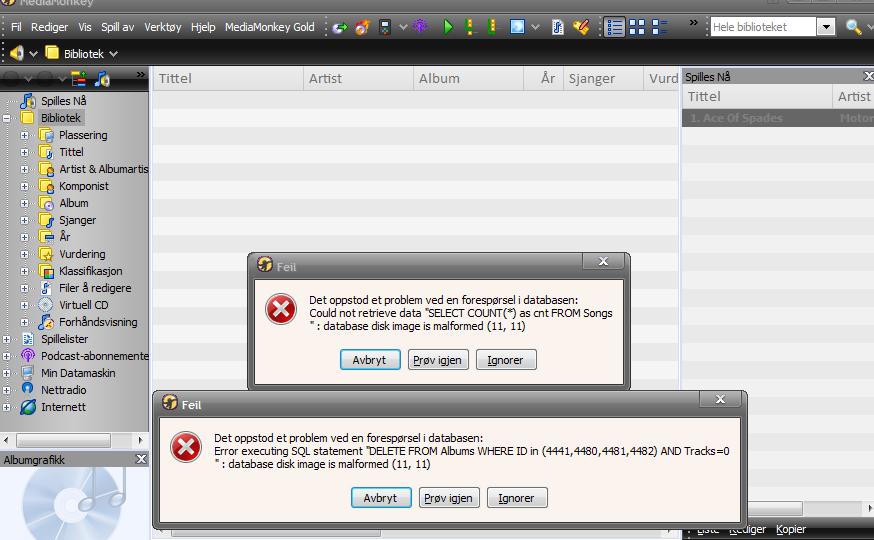The height and width of the screenshot is (540, 874).
Task: Click Prøv igjen in the upper Feil dialog
Action: pos(438,360)
